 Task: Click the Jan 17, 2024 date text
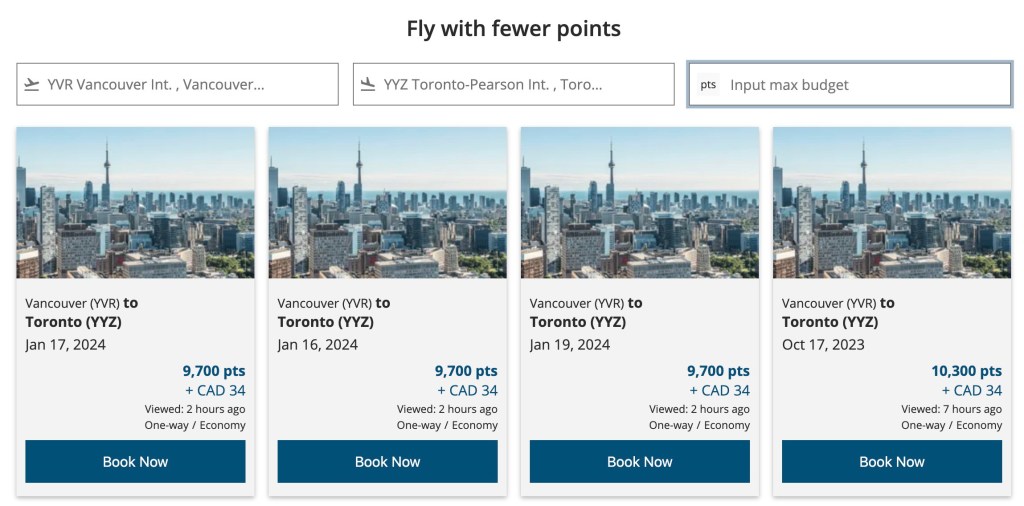65,345
